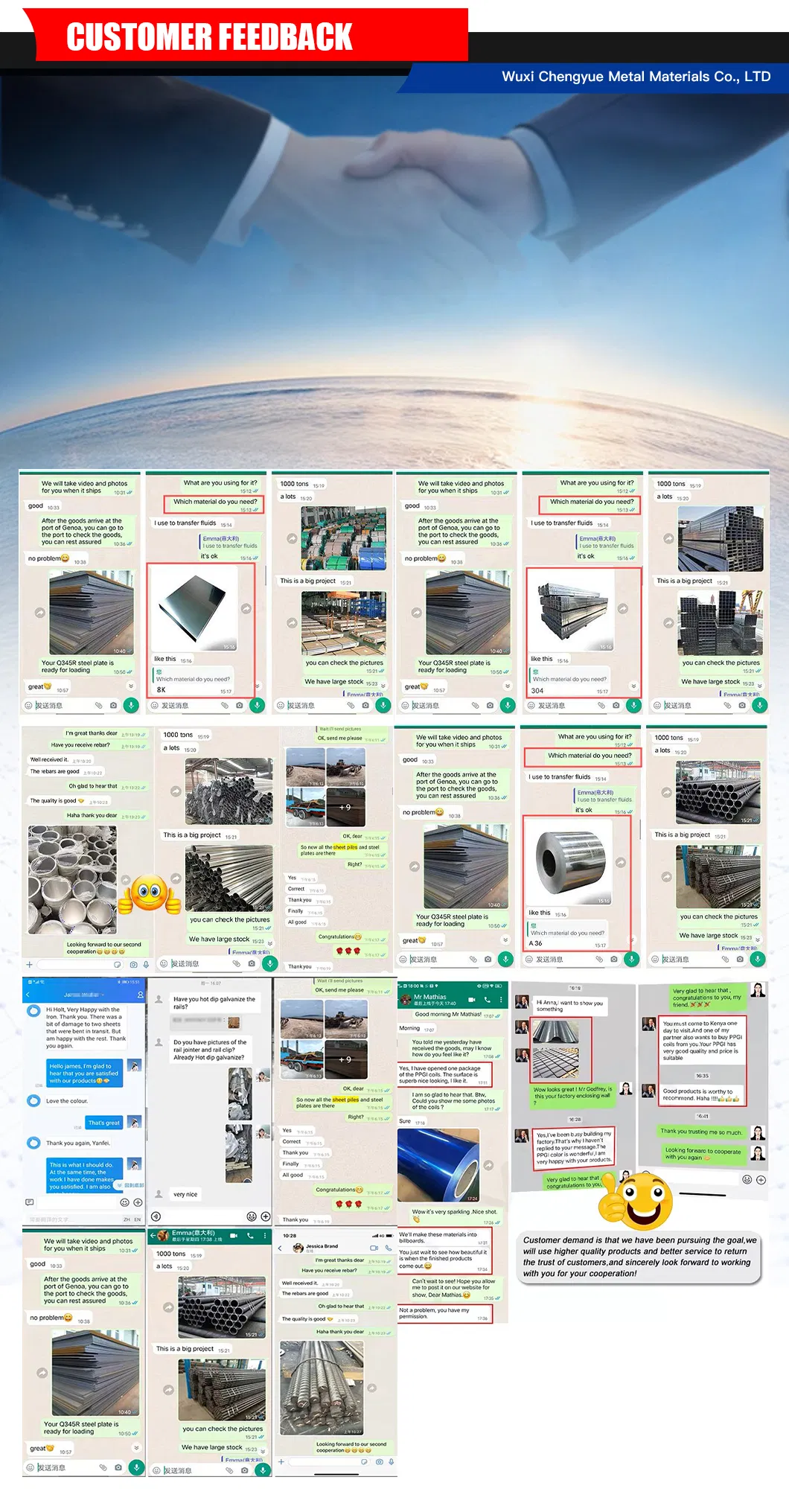Click Wuxi Chengyue Metal Materials Co., LTD text
The height and width of the screenshot is (1512, 789).
point(636,77)
